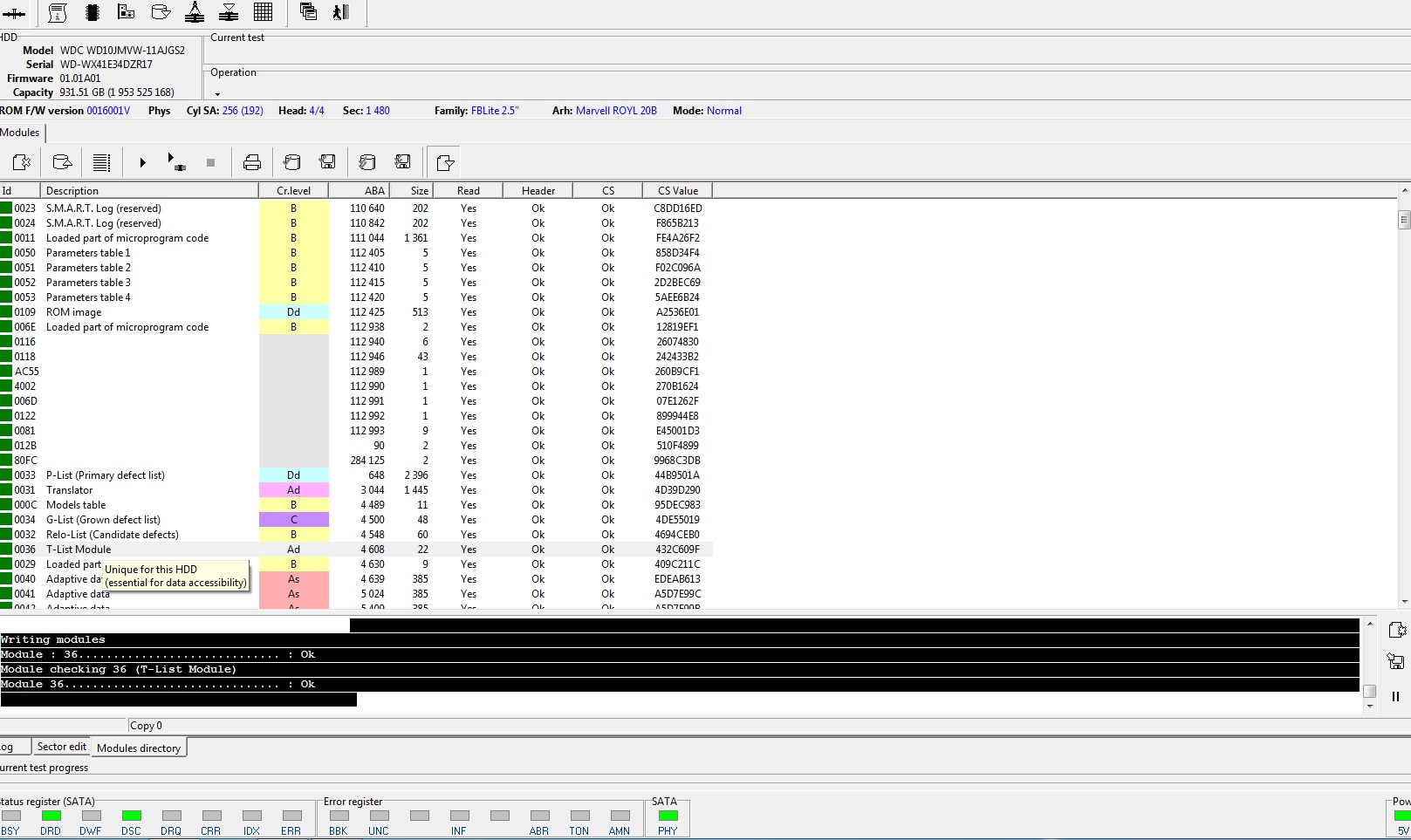Select the Parameters table 1 row
This screenshot has width=1411, height=840.
coord(356,253)
